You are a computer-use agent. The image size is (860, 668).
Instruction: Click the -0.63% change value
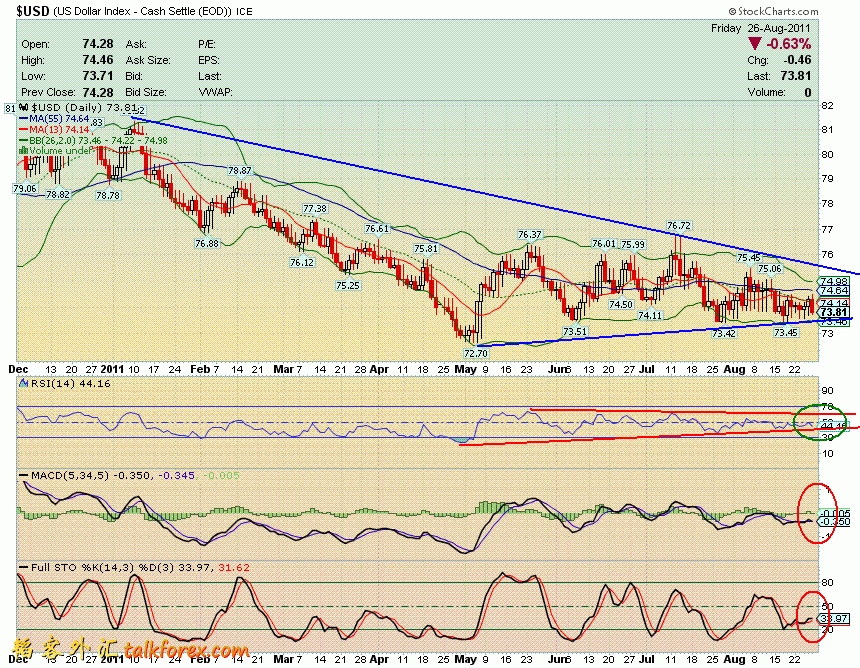(x=789, y=44)
